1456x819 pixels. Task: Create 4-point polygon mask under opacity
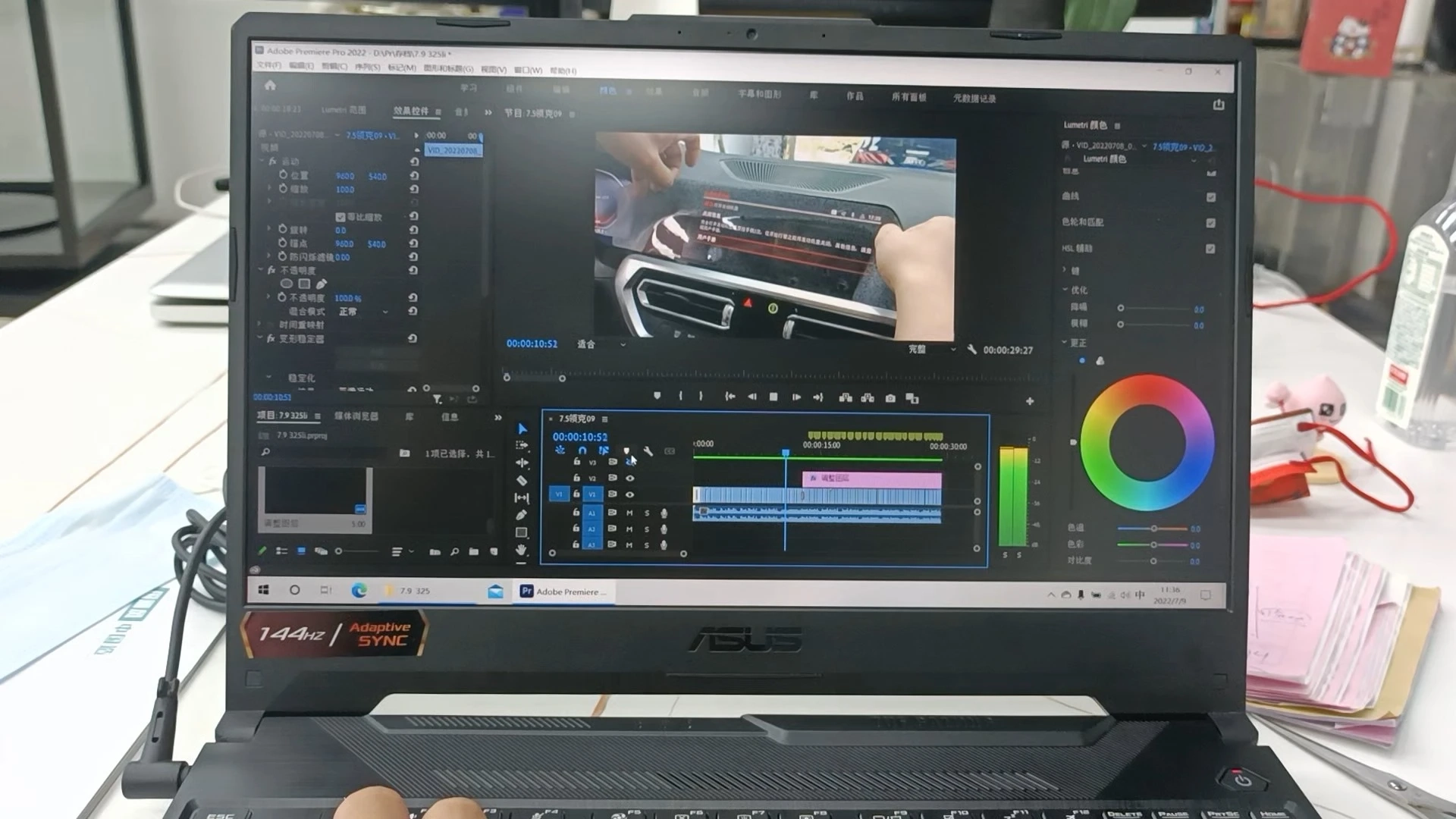point(304,284)
